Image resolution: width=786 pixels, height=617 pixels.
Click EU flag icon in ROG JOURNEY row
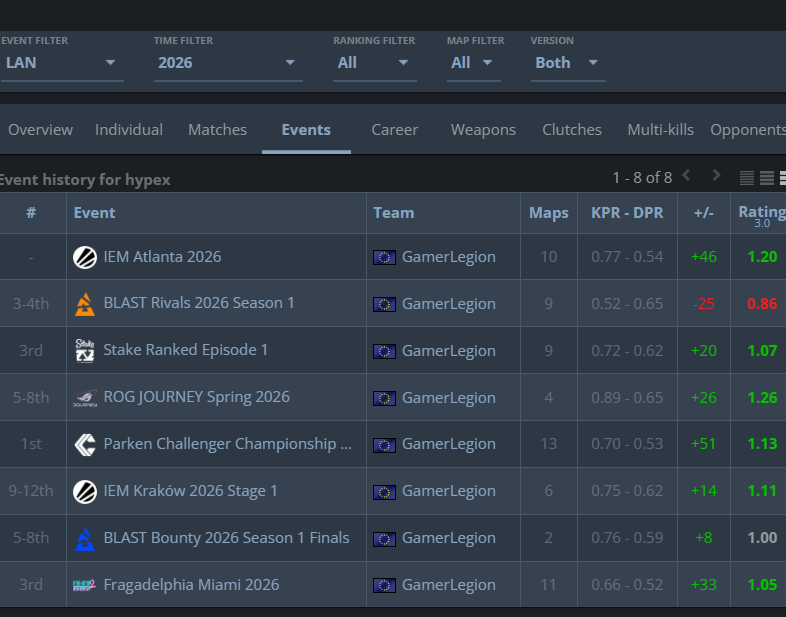384,398
